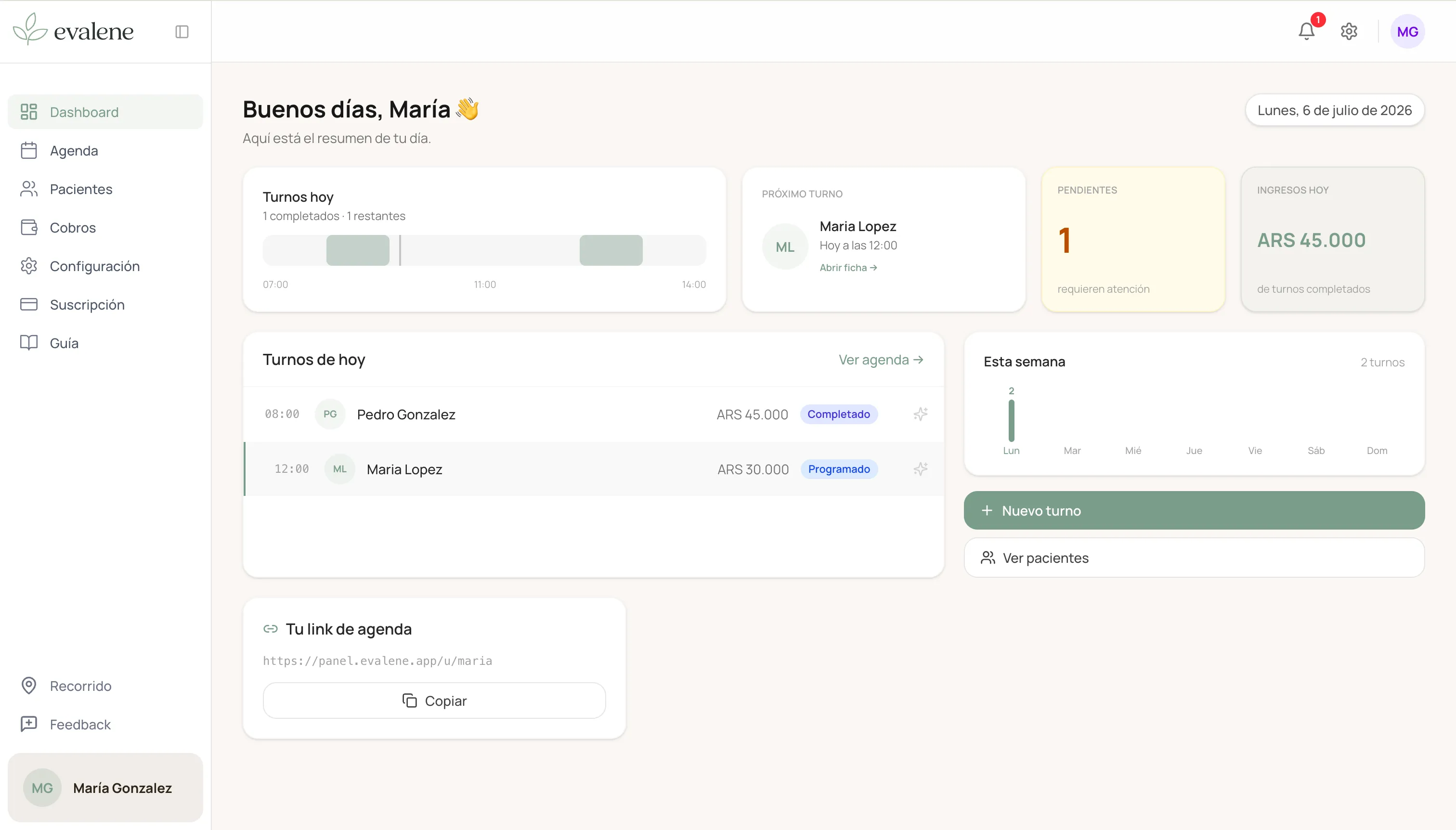Open MG user avatar in top bar
Viewport: 1456px width, 830px height.
click(1407, 31)
